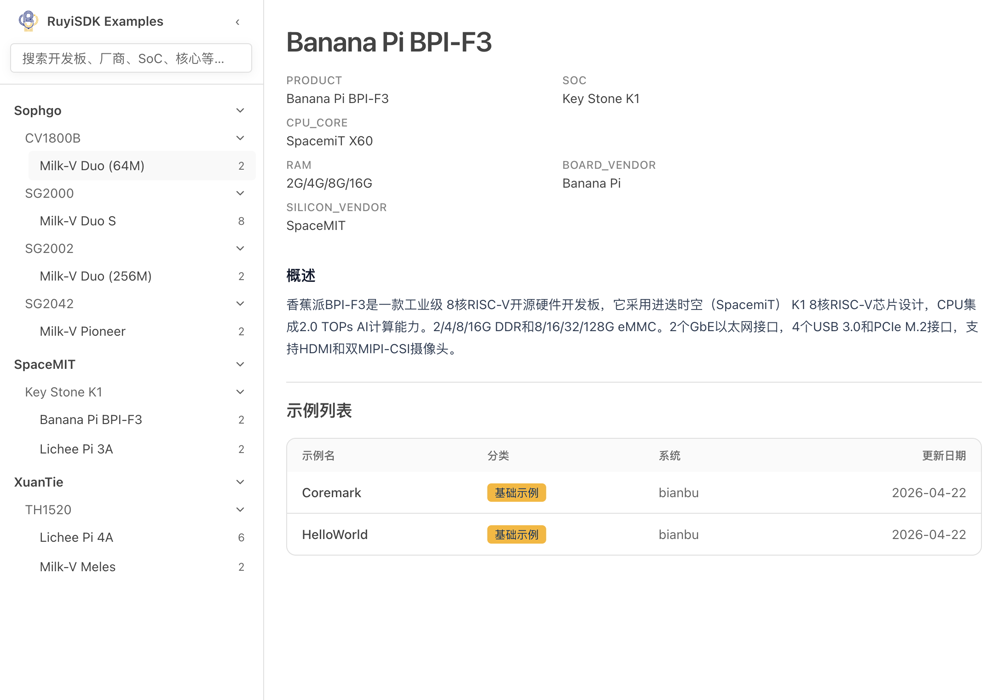Viewport: 1004px width, 700px height.
Task: Collapse the SG2002 chevron
Action: click(240, 248)
